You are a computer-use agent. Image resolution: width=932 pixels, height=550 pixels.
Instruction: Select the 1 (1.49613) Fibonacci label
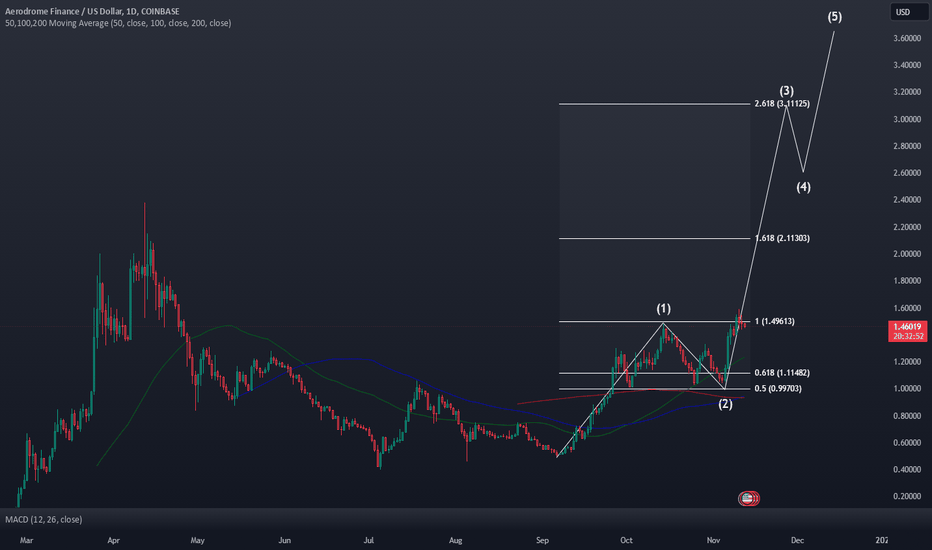[774, 321]
